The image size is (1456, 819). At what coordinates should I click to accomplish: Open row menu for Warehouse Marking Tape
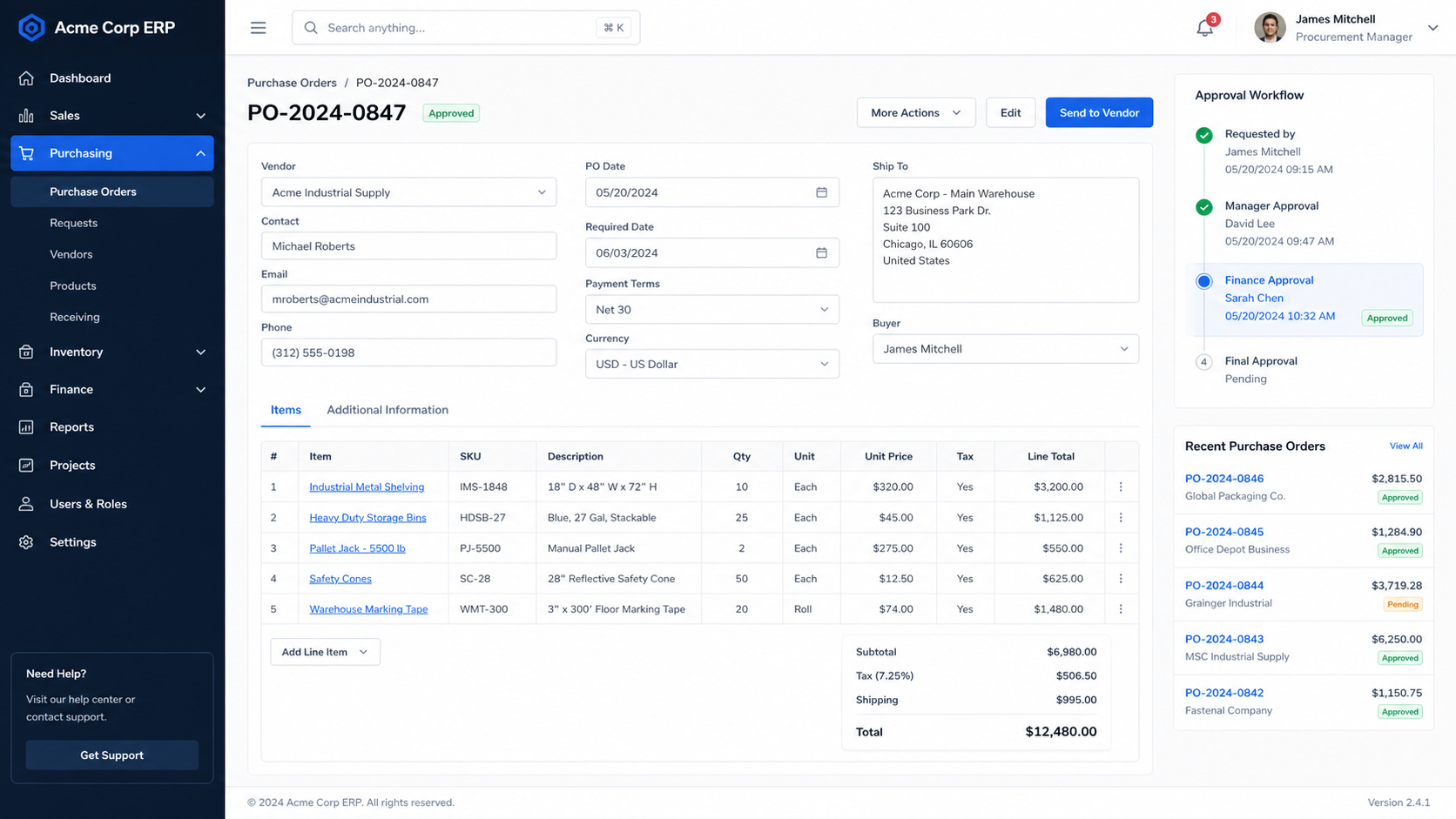pyautogui.click(x=1121, y=609)
